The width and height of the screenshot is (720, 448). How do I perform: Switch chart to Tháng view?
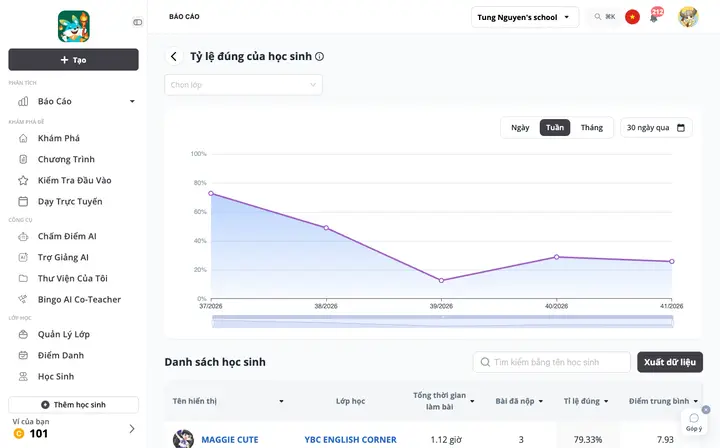[x=591, y=128]
